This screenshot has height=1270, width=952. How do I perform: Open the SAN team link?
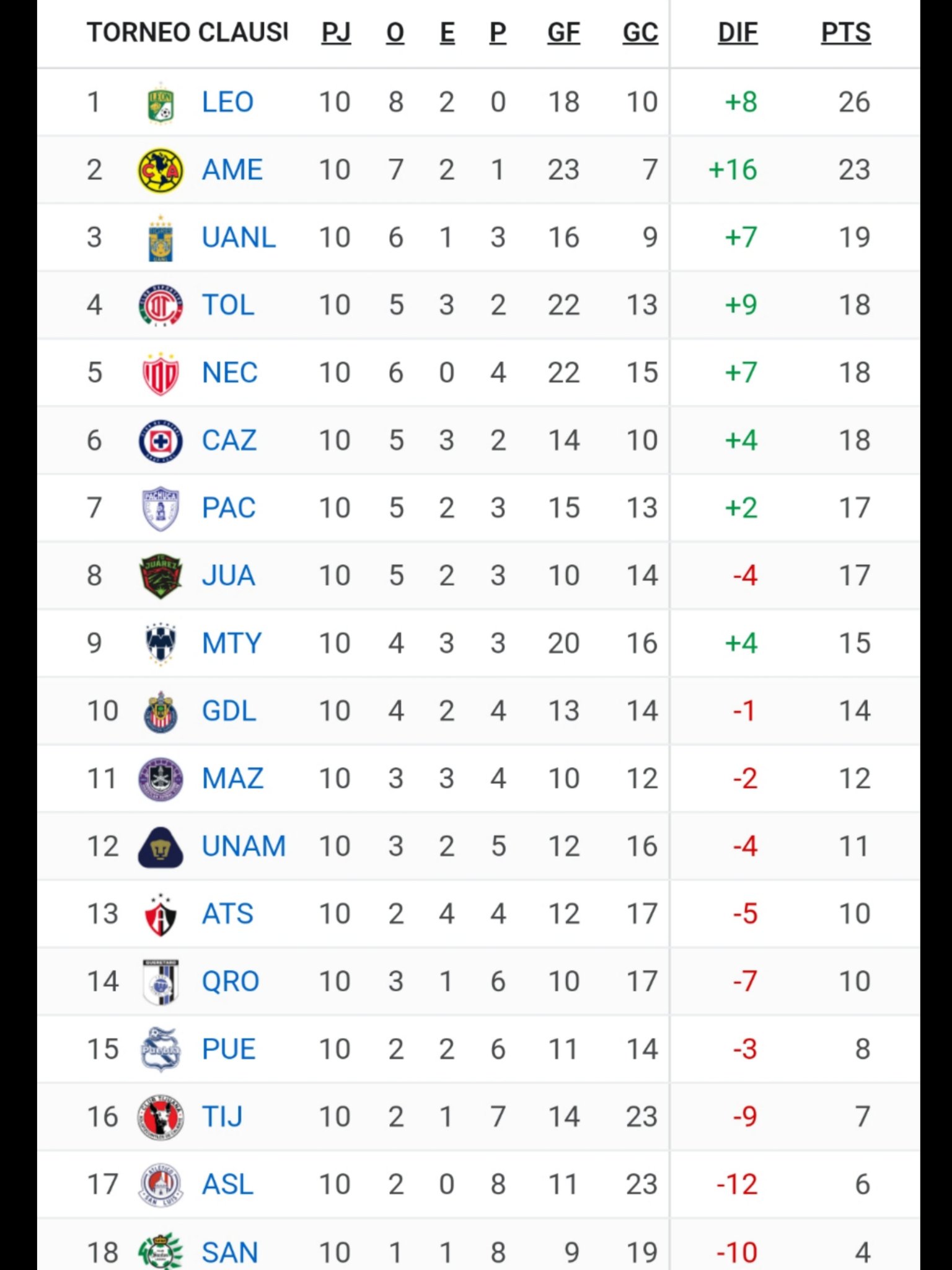[x=229, y=1253]
